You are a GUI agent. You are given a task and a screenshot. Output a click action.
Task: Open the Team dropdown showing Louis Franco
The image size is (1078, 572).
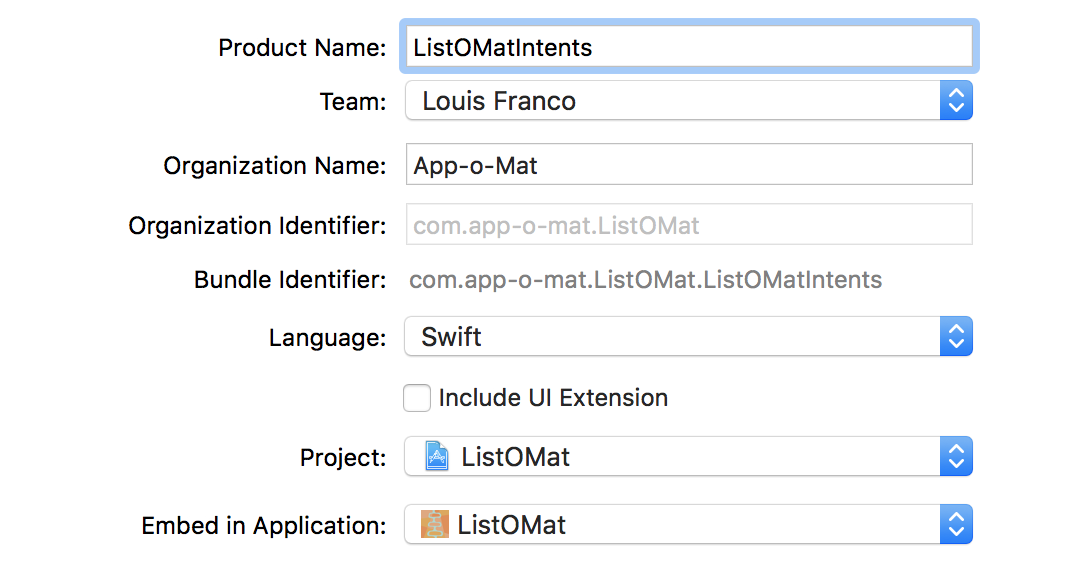(670, 101)
